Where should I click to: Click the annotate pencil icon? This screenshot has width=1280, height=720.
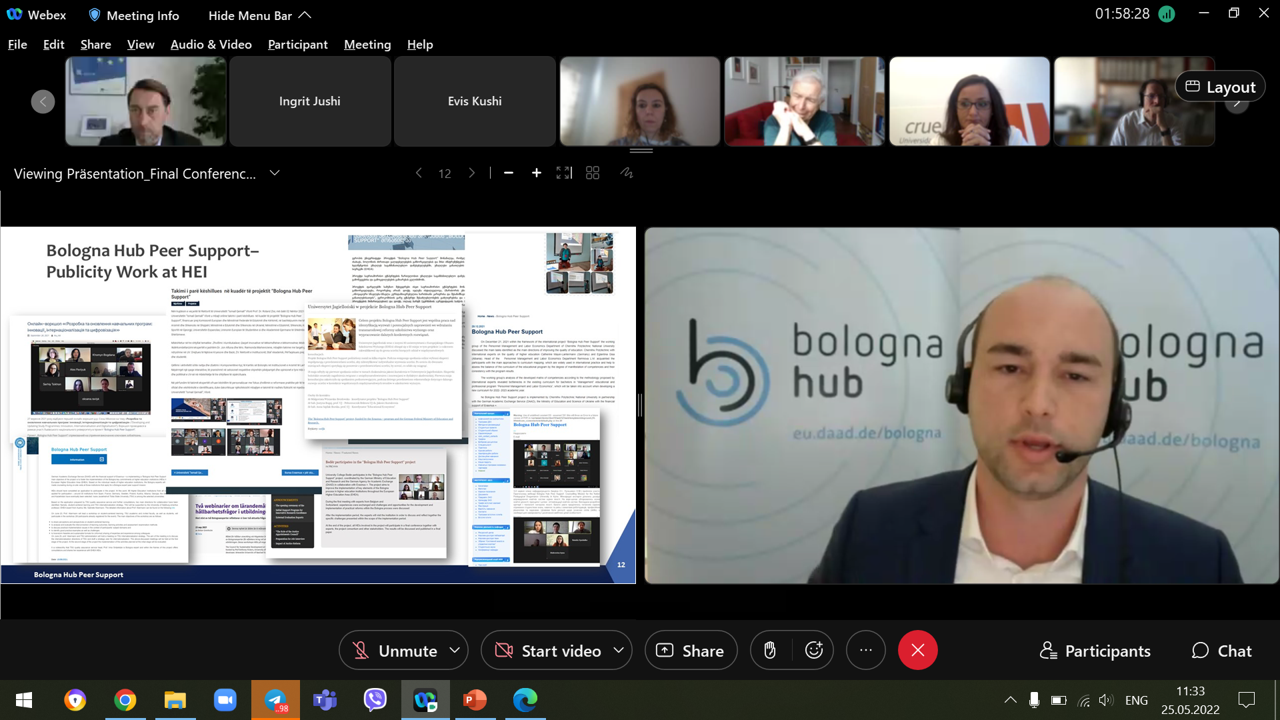click(626, 173)
